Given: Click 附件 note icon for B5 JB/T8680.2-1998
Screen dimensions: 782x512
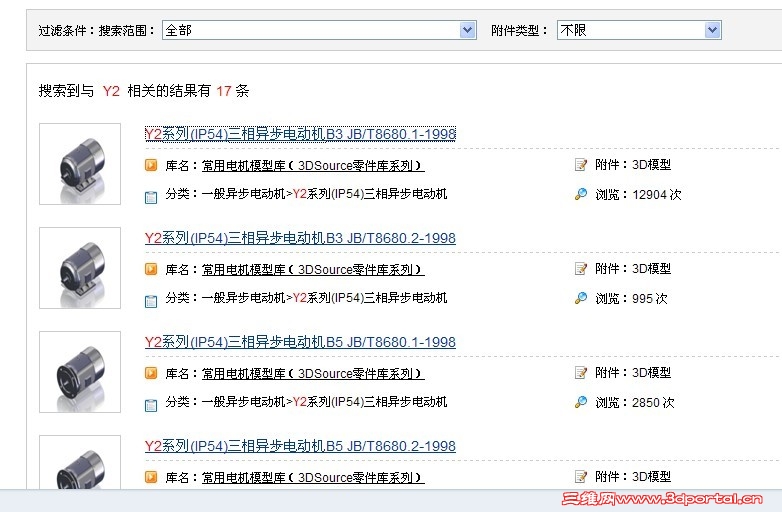Looking at the screenshot, I should pos(581,477).
